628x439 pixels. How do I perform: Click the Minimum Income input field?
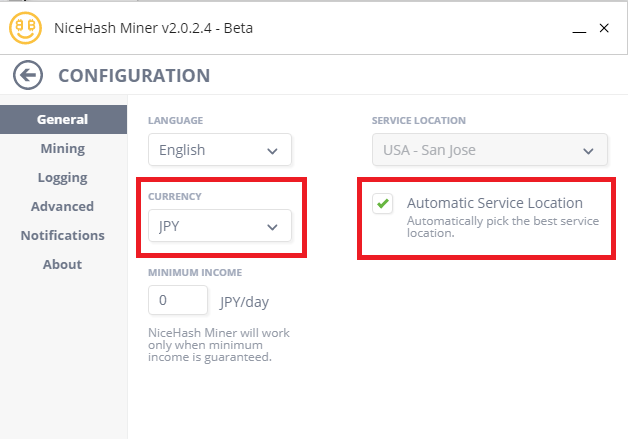click(177, 300)
